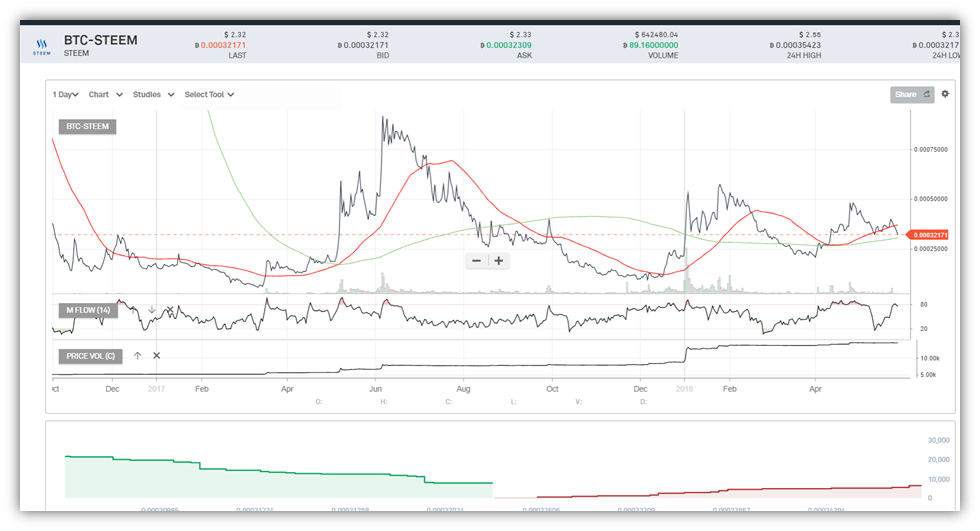Open the Chart type dropdown
980x531 pixels.
tap(106, 94)
